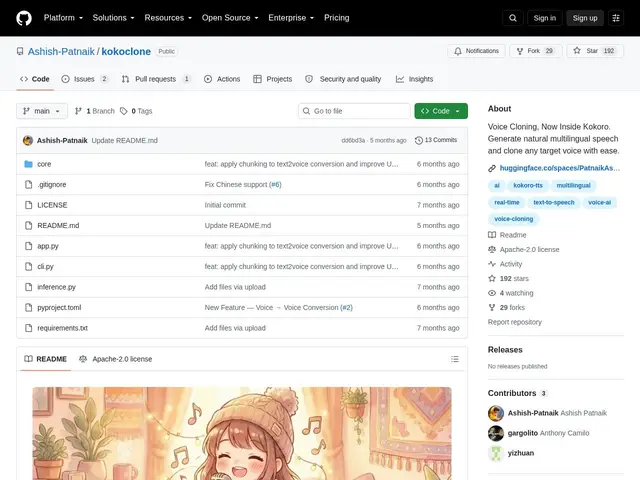Image resolution: width=640 pixels, height=480 pixels.
Task: Expand the Enterprise menu
Action: tap(291, 18)
